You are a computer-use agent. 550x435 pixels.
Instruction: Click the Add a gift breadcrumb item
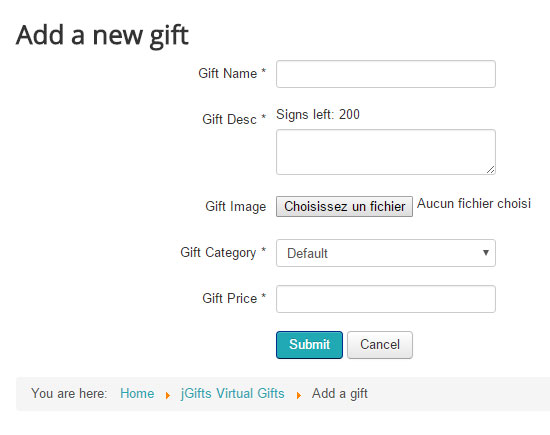[x=340, y=394]
